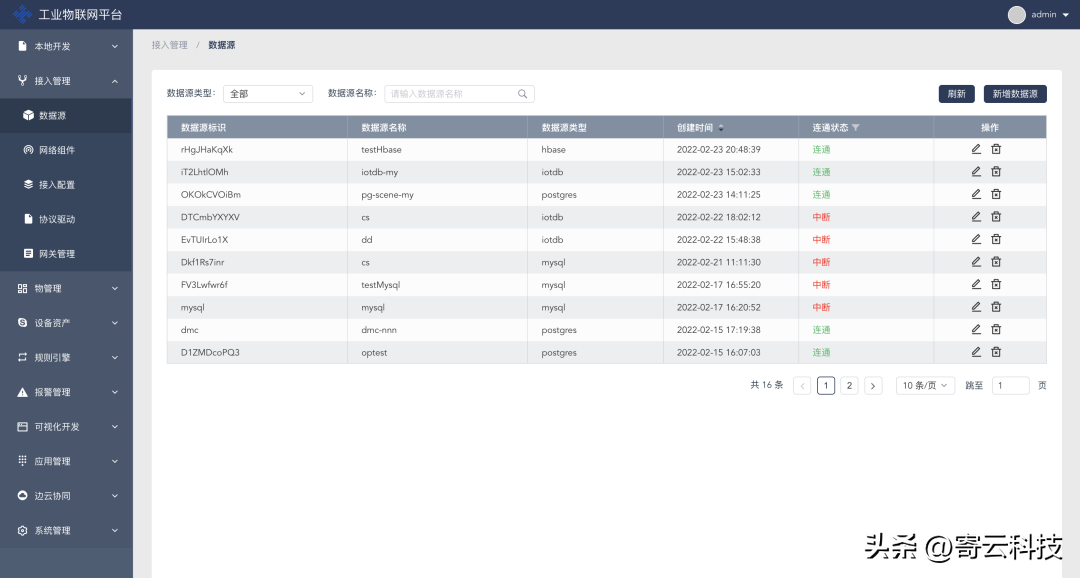This screenshot has height=578, width=1080.
Task: Filter by 连通状态 funnel icon
Action: click(x=856, y=128)
